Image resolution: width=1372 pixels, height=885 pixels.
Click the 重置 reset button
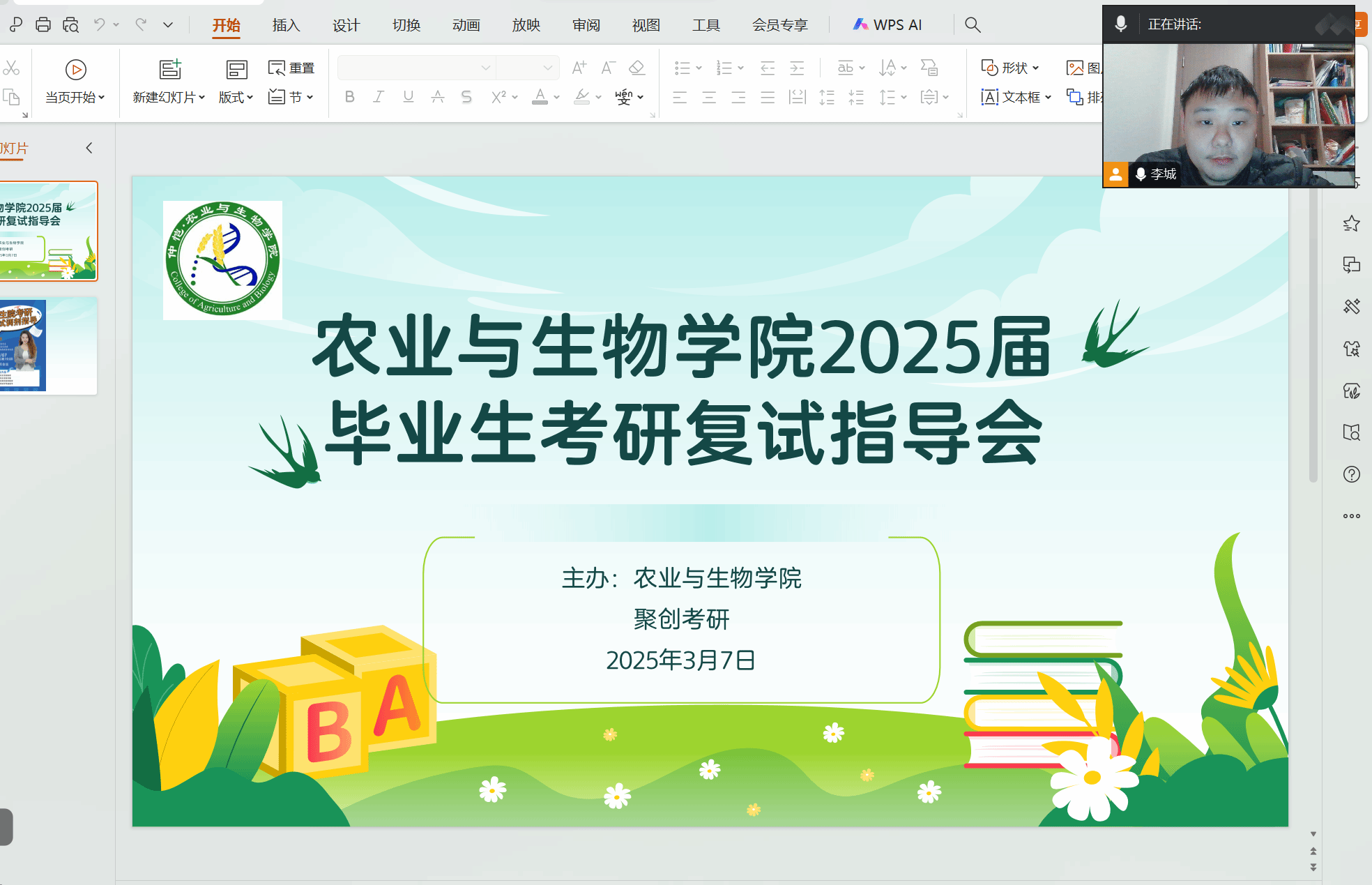[x=291, y=68]
